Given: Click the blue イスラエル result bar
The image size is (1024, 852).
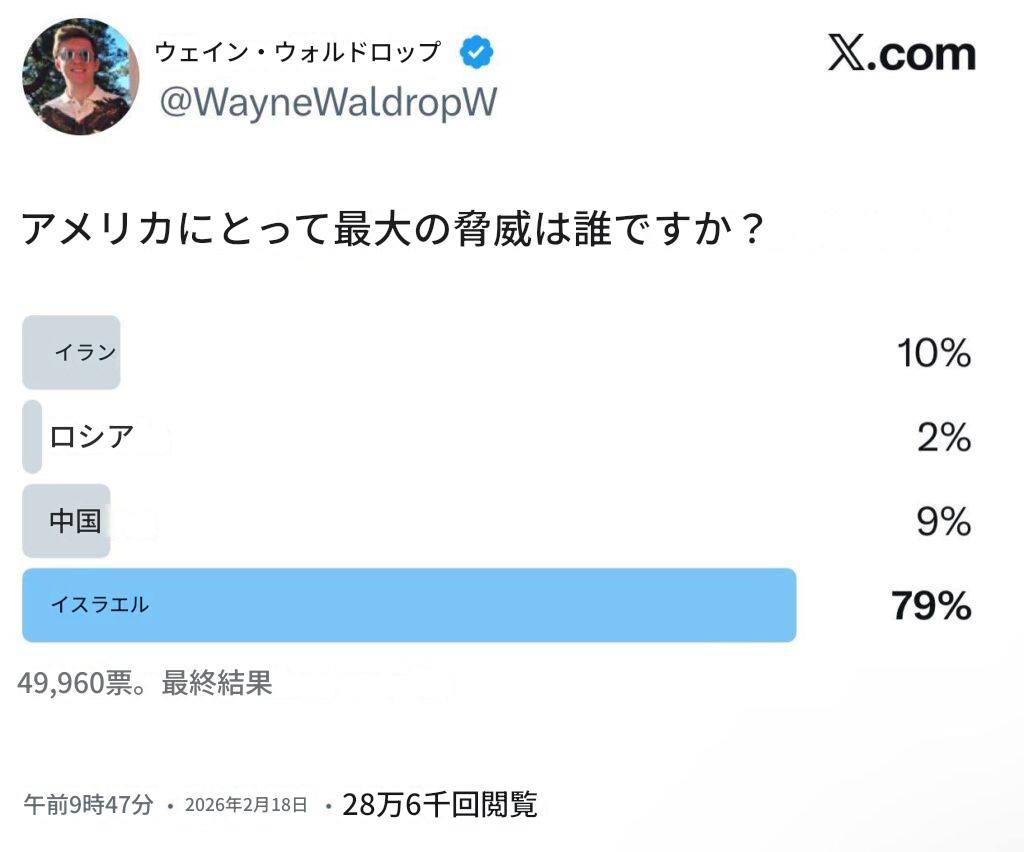Looking at the screenshot, I should [x=409, y=605].
